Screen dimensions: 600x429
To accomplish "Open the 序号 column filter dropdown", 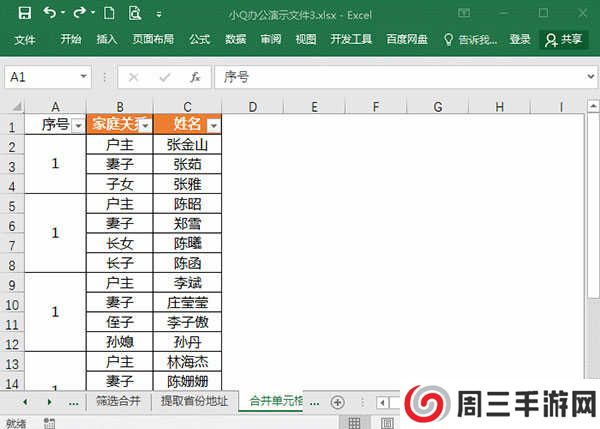I will pos(76,126).
